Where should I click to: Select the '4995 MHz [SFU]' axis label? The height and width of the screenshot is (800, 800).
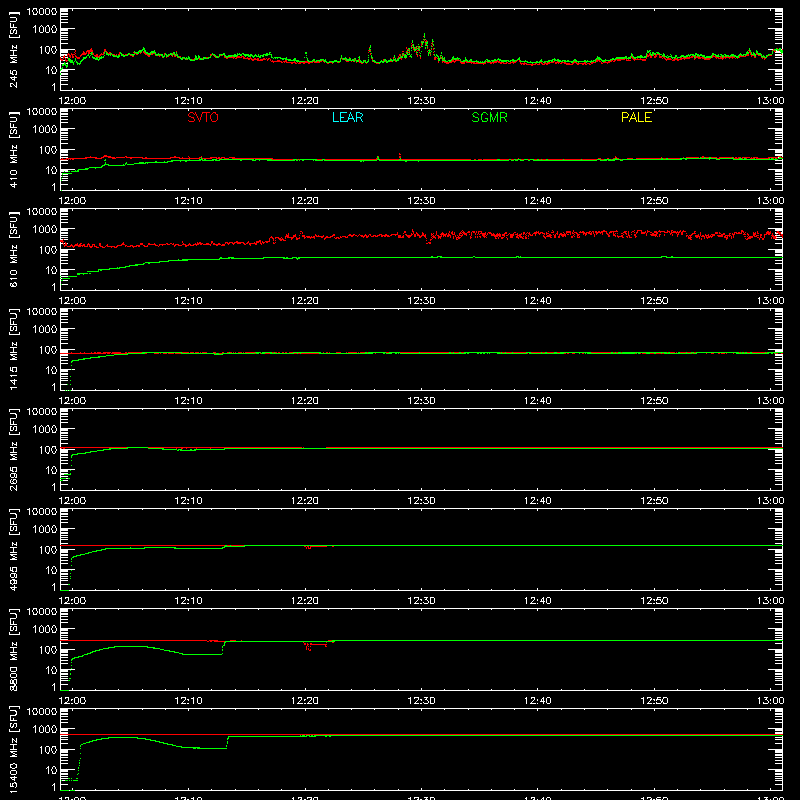pyautogui.click(x=13, y=549)
